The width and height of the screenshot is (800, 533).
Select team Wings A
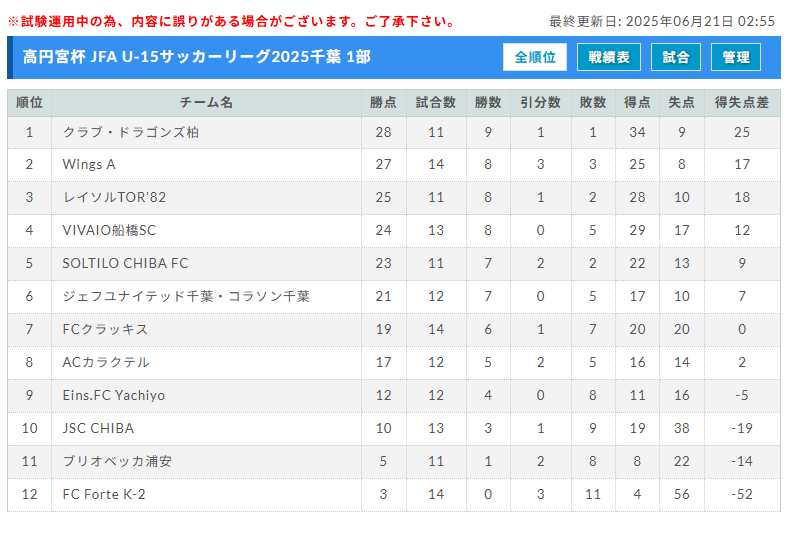click(x=89, y=165)
